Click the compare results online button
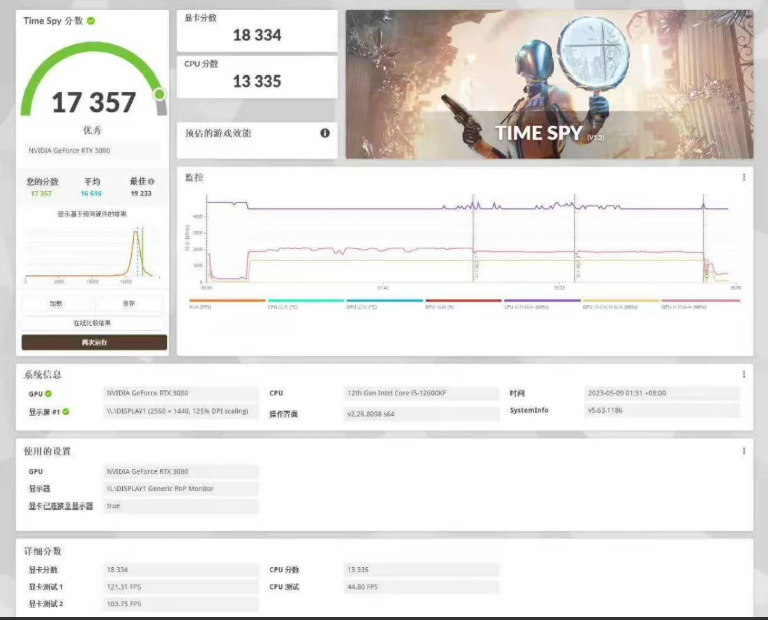This screenshot has width=768, height=620. (94, 323)
